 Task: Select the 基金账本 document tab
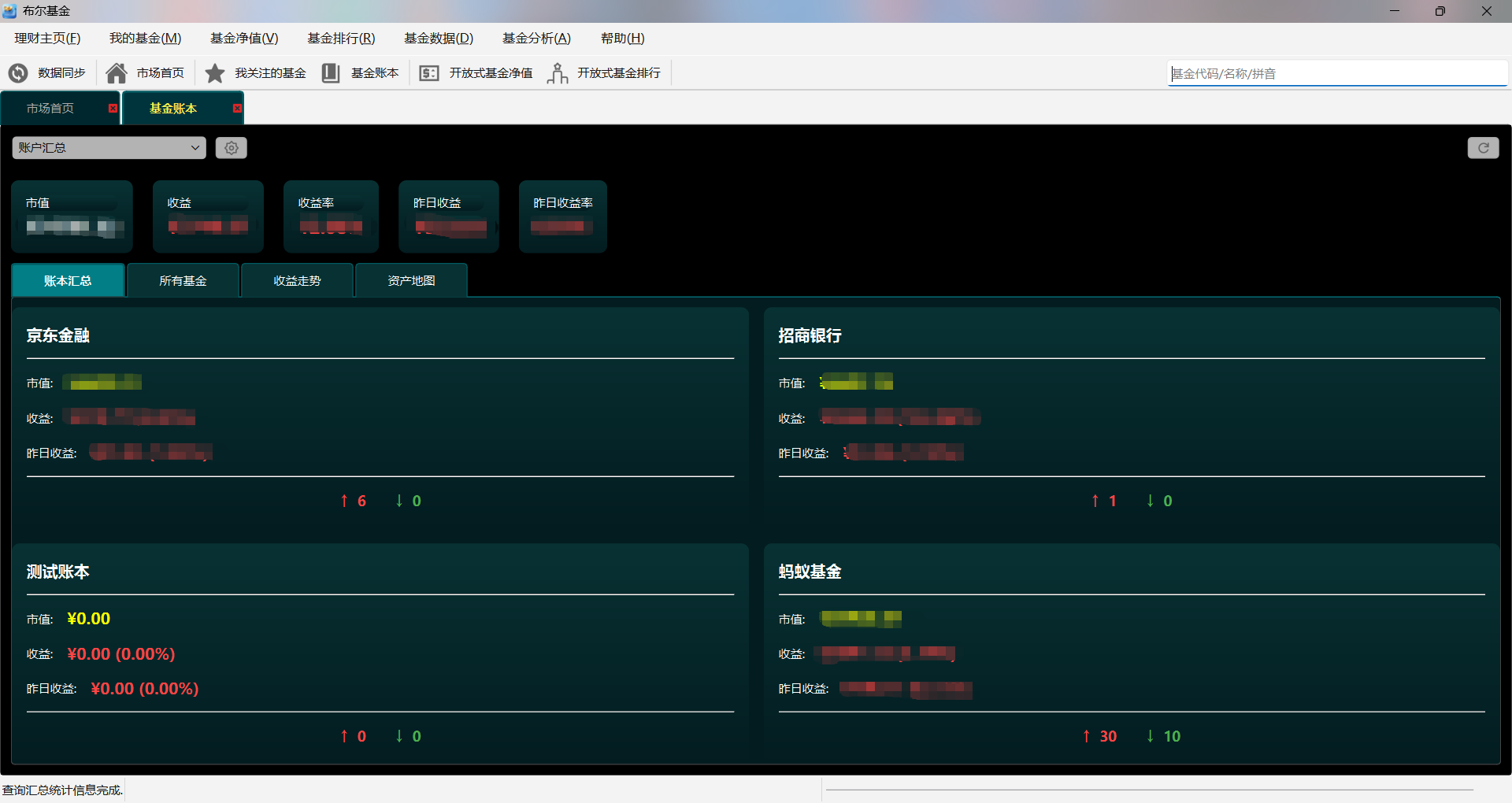click(173, 109)
